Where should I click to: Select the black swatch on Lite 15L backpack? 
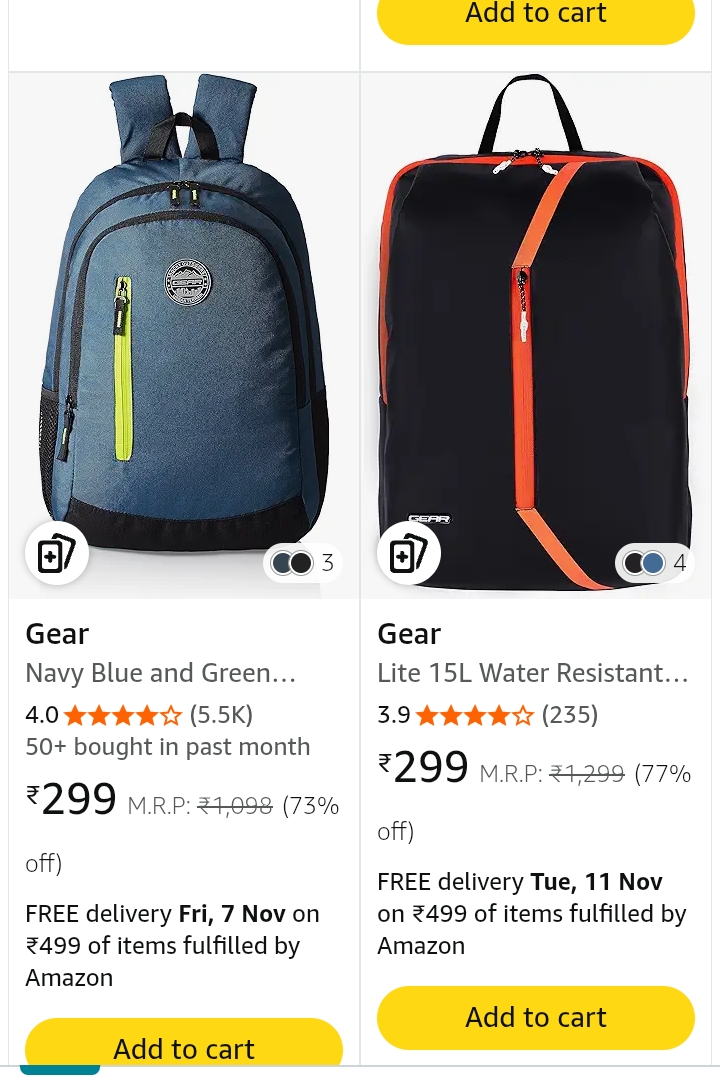(x=634, y=563)
